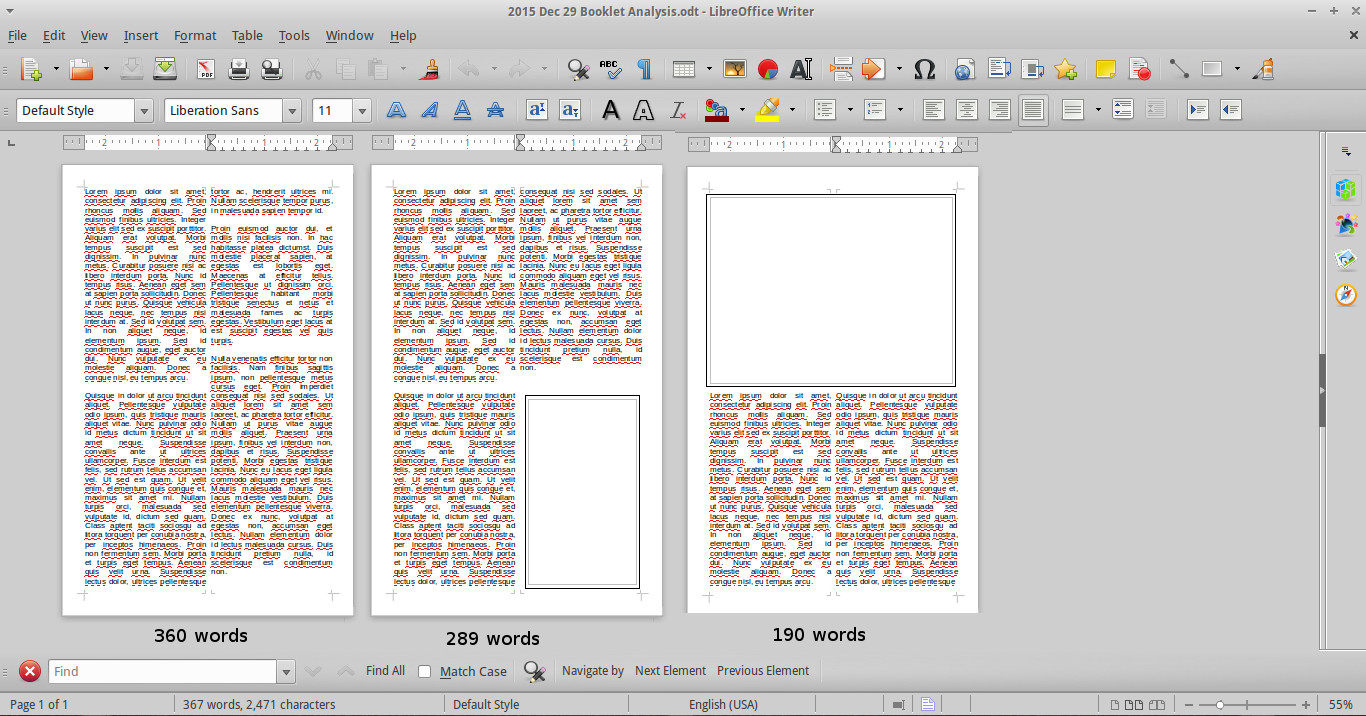The height and width of the screenshot is (716, 1366).
Task: Increase indent icon
Action: pyautogui.click(x=1198, y=110)
